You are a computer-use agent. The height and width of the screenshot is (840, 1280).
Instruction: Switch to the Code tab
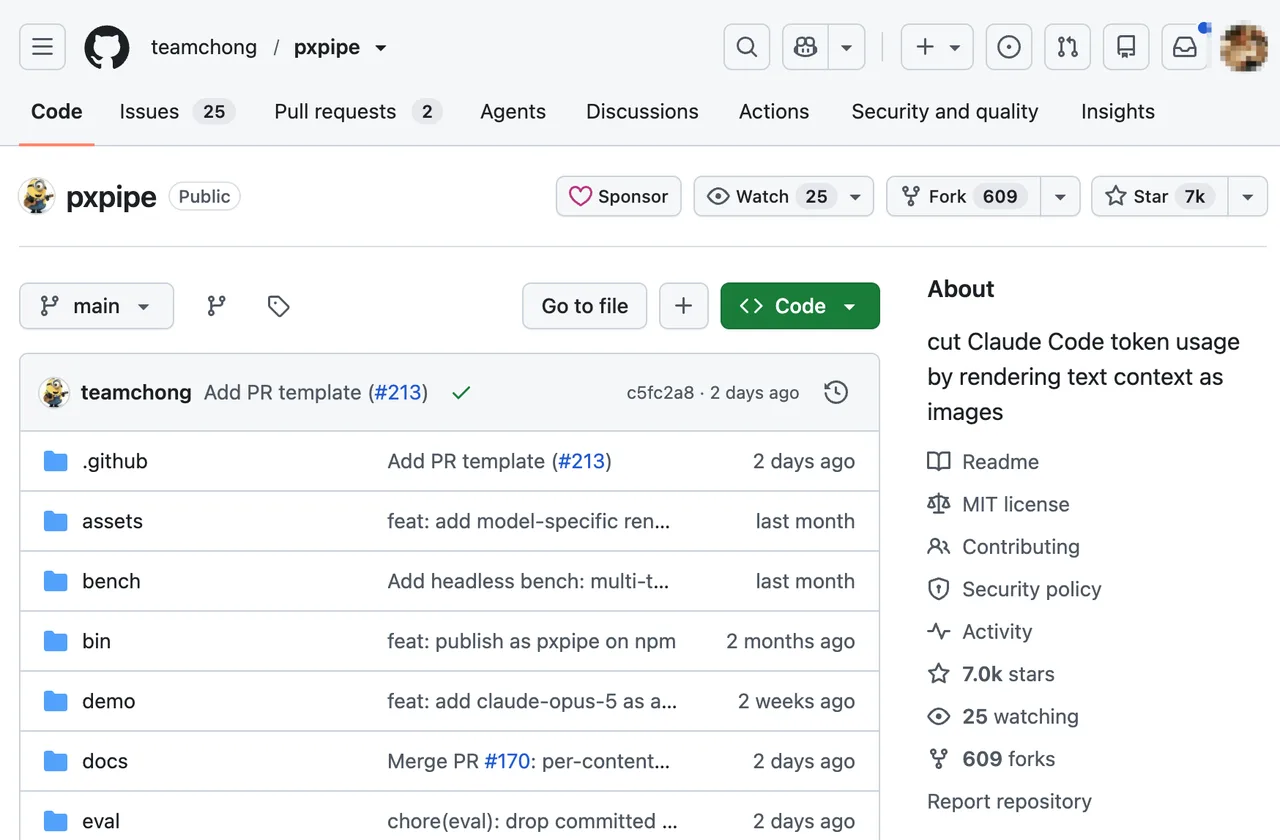pos(57,112)
